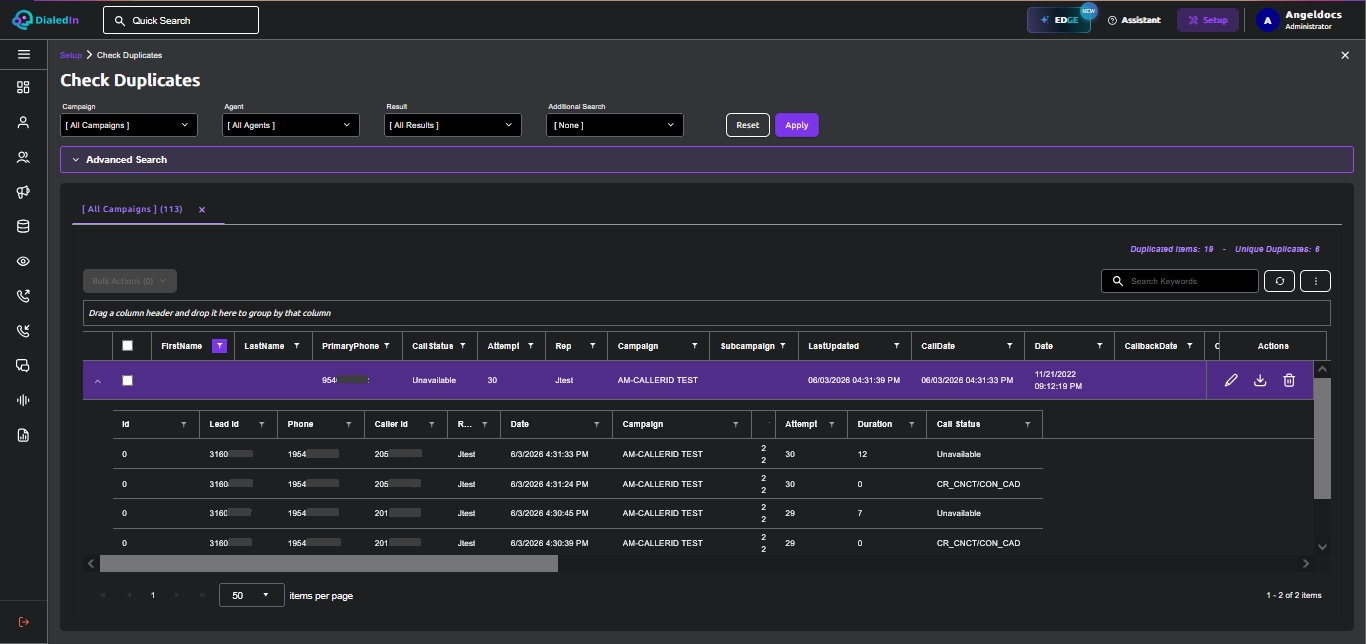Open the Campaign dropdown showing All Campaigns

tap(129, 125)
